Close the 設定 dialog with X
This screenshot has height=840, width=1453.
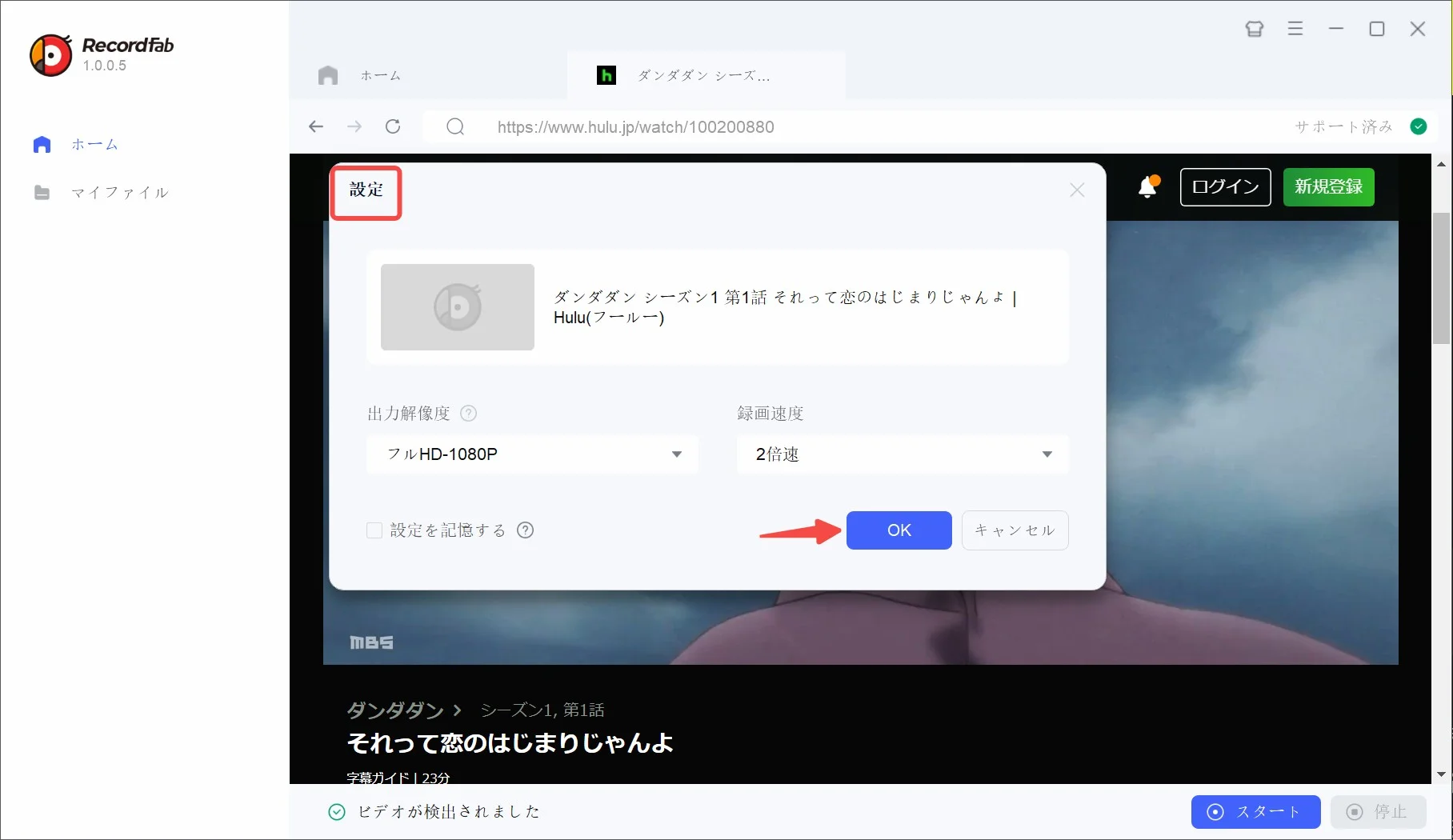[1077, 190]
